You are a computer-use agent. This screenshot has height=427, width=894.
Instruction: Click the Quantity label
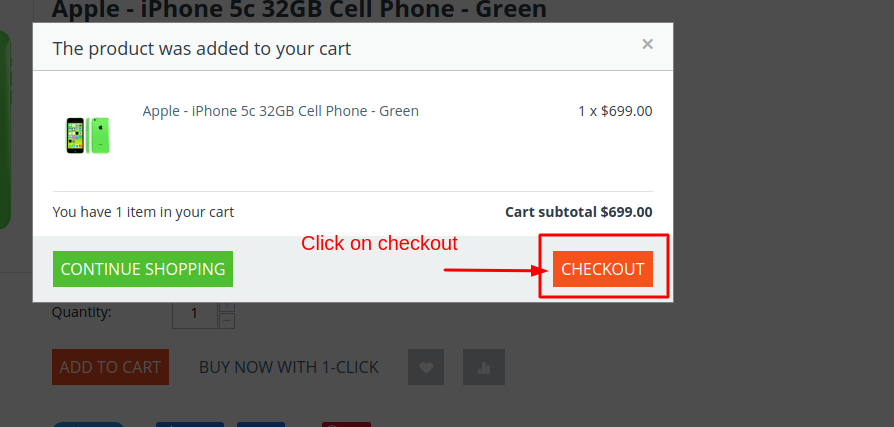[x=81, y=312]
